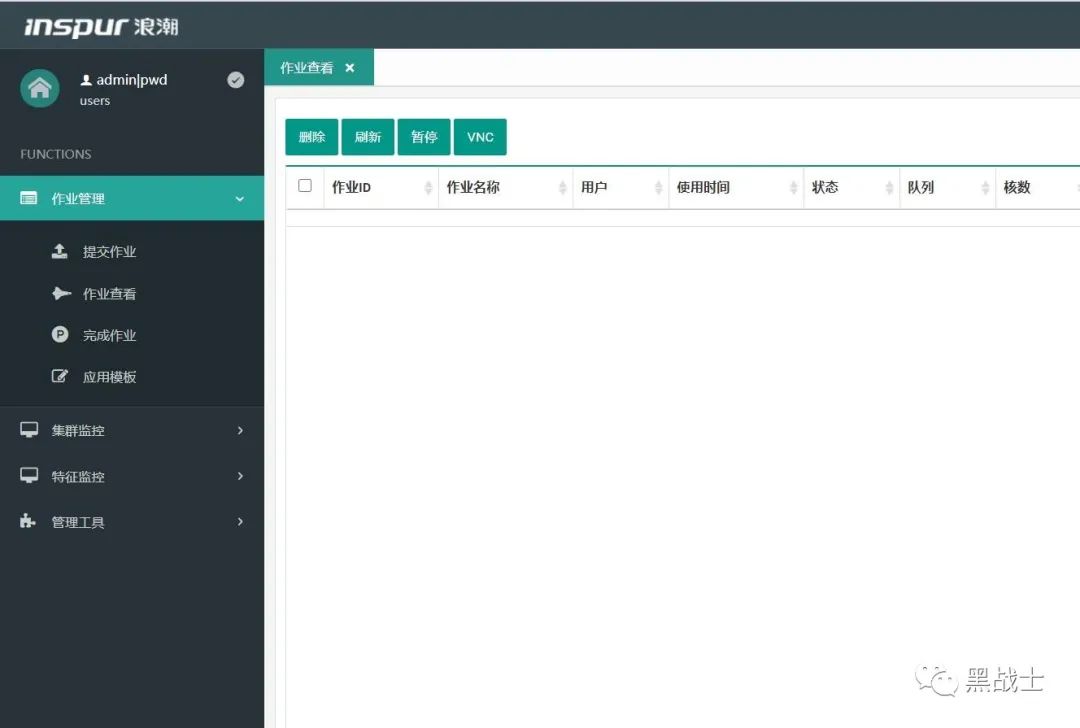
Task: Click the 用户 column header text
Action: coord(594,187)
